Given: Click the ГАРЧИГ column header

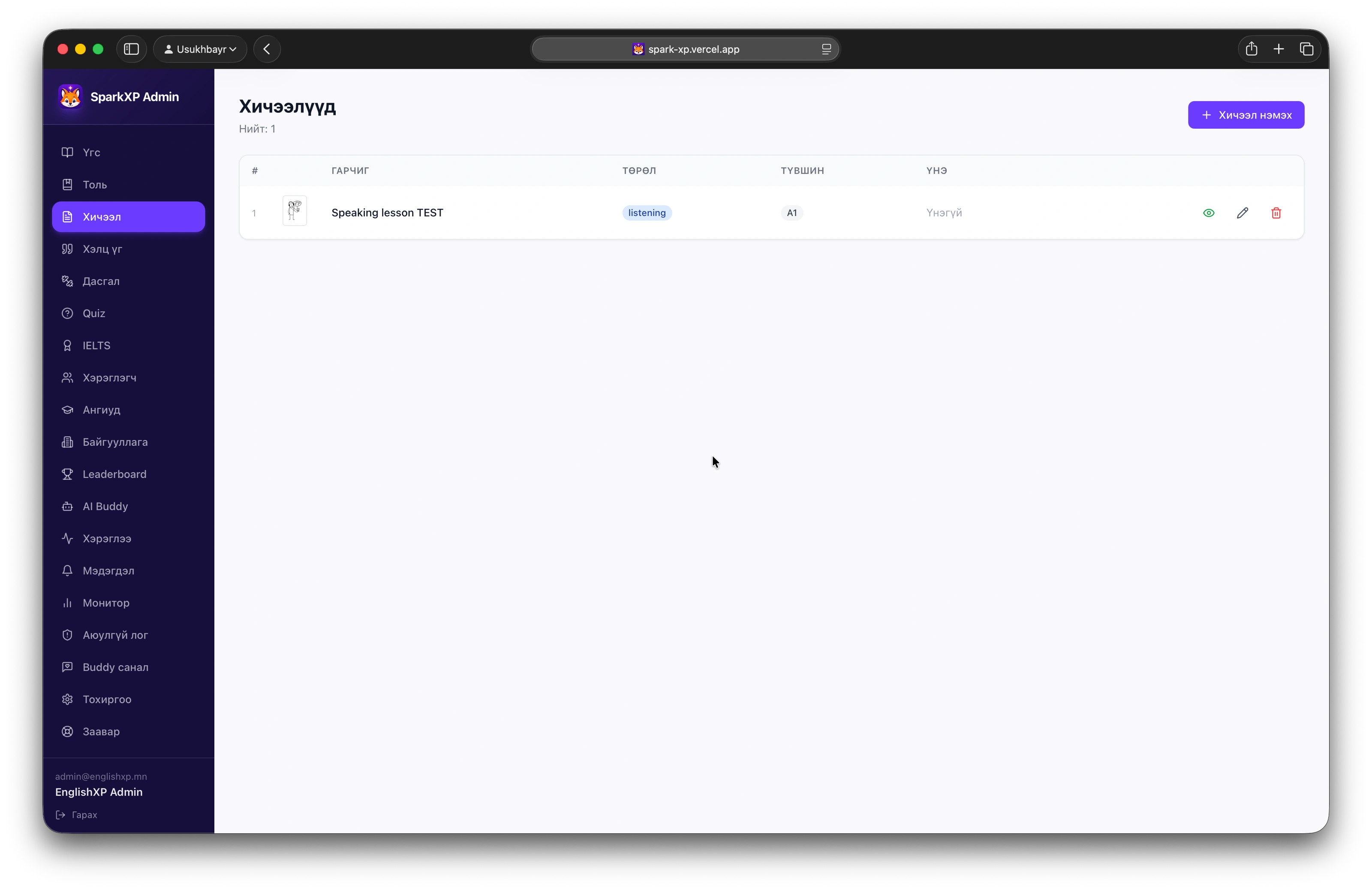Looking at the screenshot, I should pos(350,171).
